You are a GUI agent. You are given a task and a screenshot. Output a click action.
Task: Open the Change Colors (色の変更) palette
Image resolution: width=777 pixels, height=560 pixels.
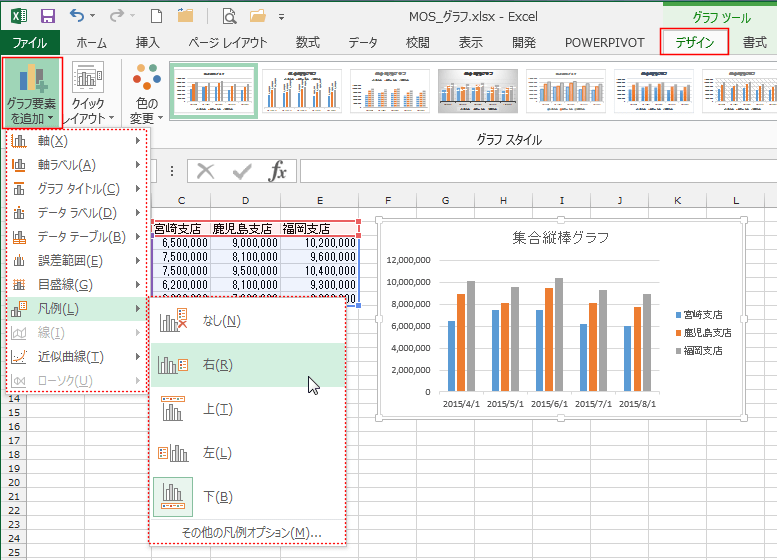[x=146, y=92]
